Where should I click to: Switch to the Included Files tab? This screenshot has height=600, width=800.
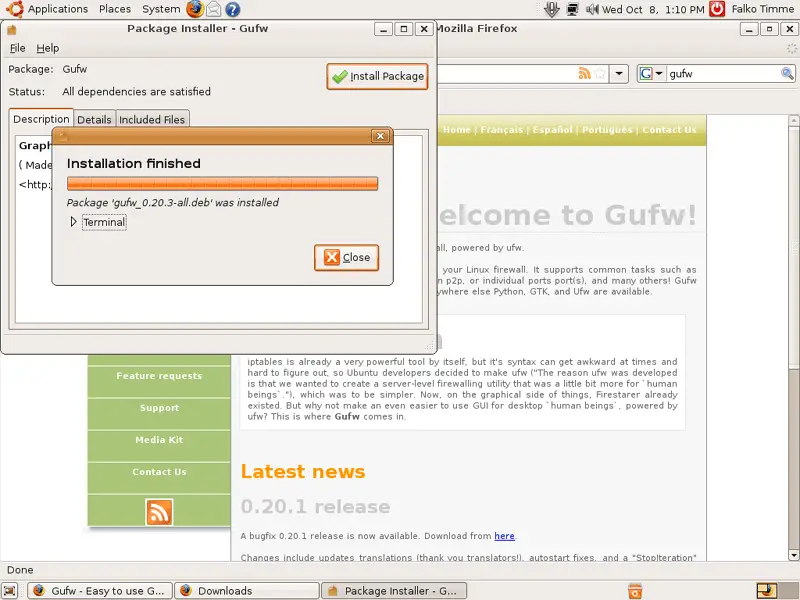[x=152, y=119]
